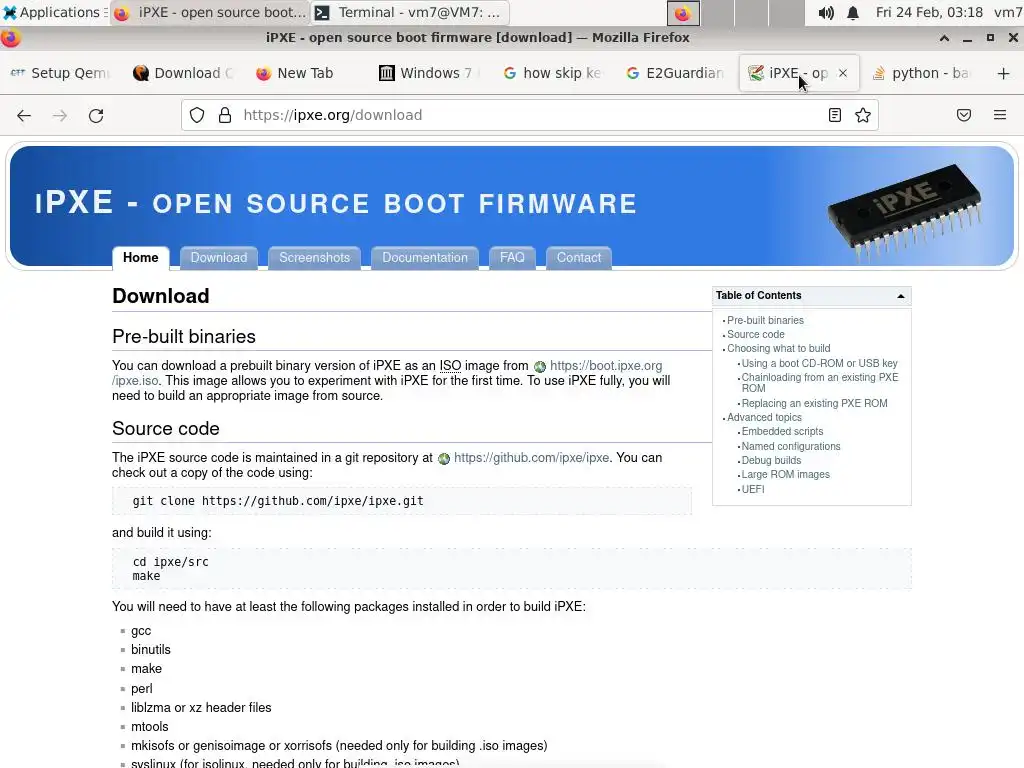Bookmark this page with the star icon
The width and height of the screenshot is (1024, 768).
[863, 116]
